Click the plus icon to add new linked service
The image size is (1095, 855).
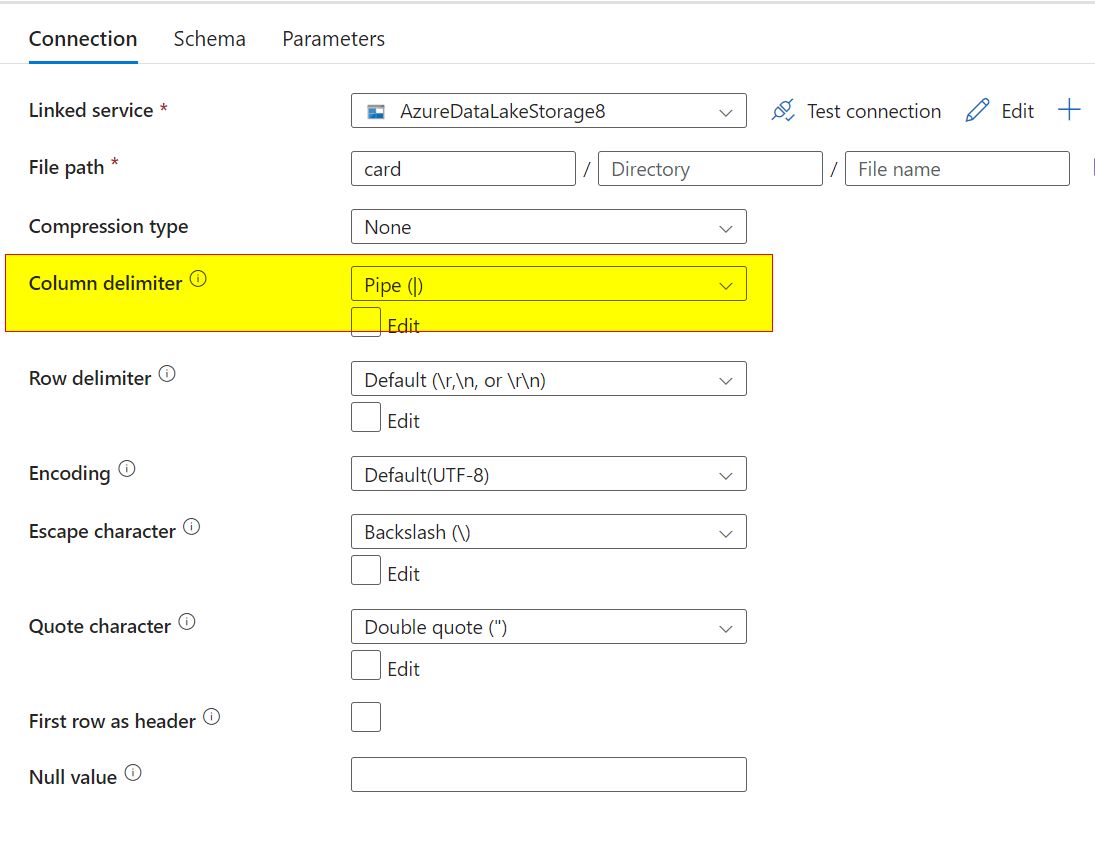[1070, 110]
